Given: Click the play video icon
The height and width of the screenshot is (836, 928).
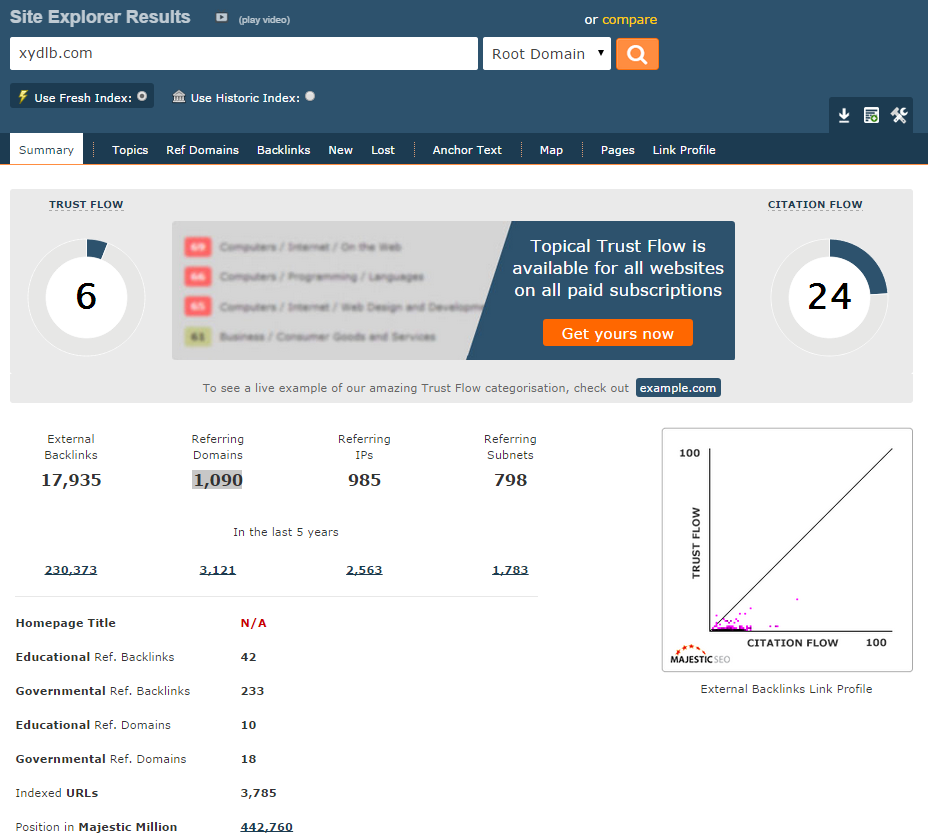Looking at the screenshot, I should pos(221,18).
